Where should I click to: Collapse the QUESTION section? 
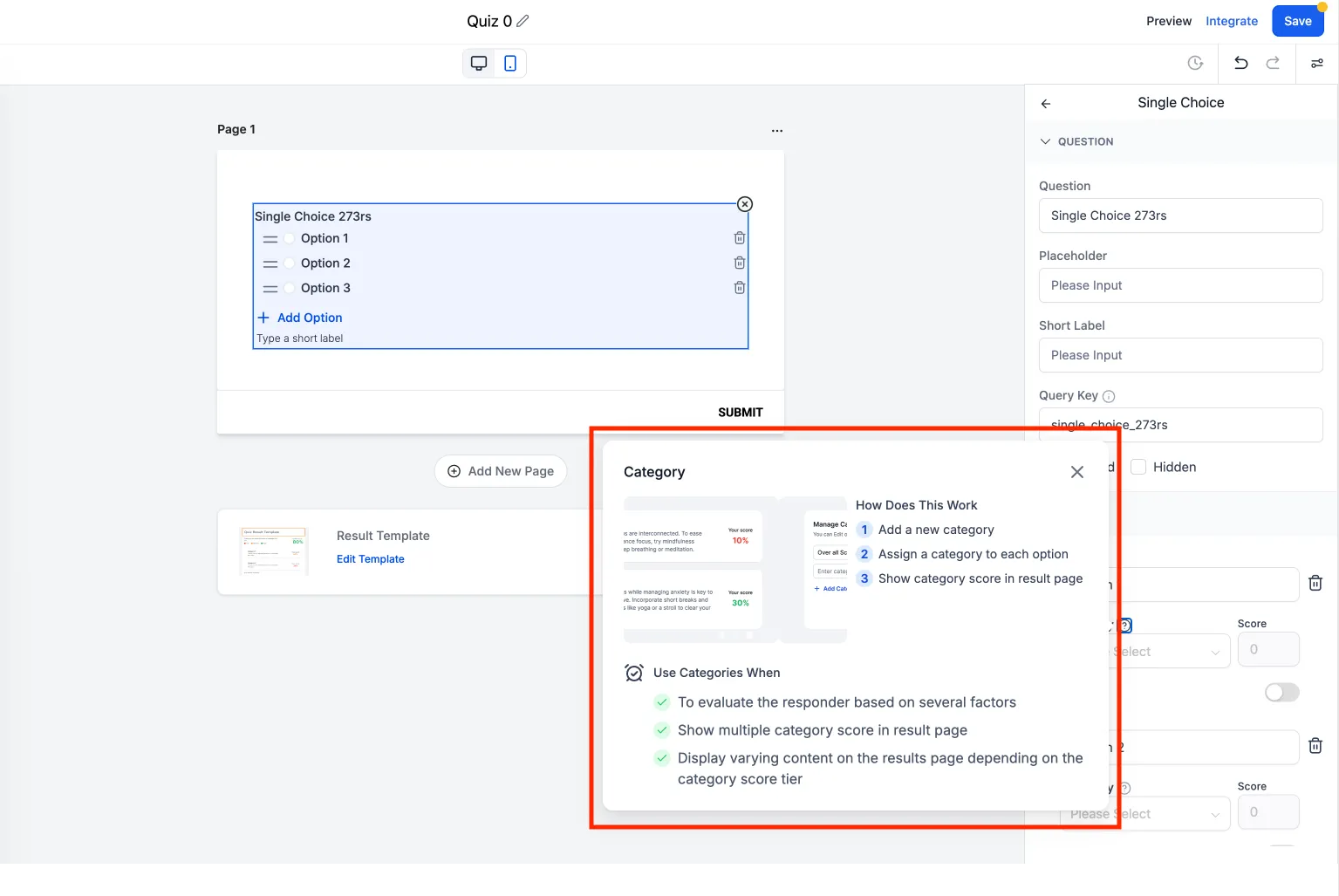pyautogui.click(x=1045, y=141)
